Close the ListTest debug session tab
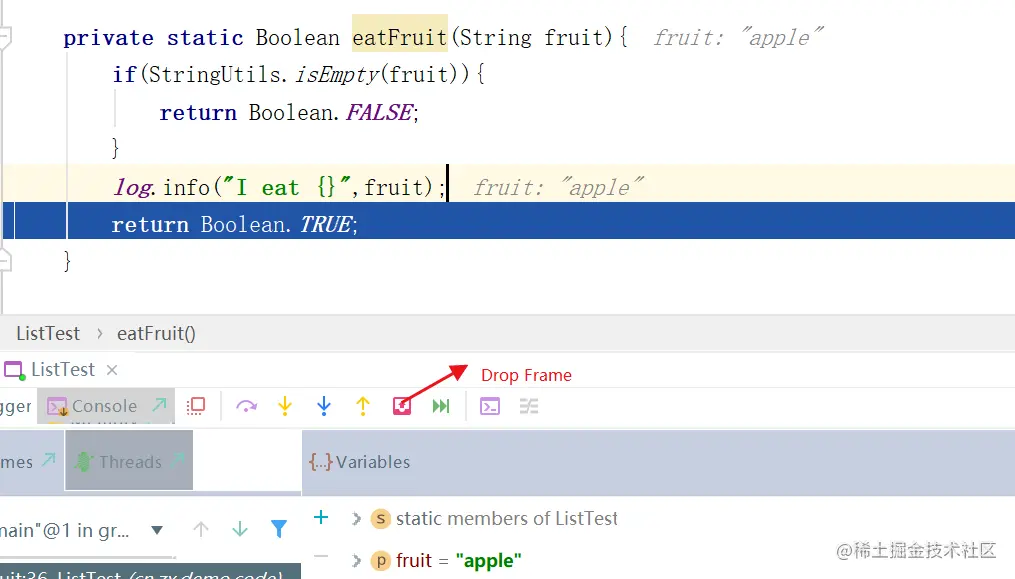Screen dimensions: 1015x579 [x=112, y=370]
